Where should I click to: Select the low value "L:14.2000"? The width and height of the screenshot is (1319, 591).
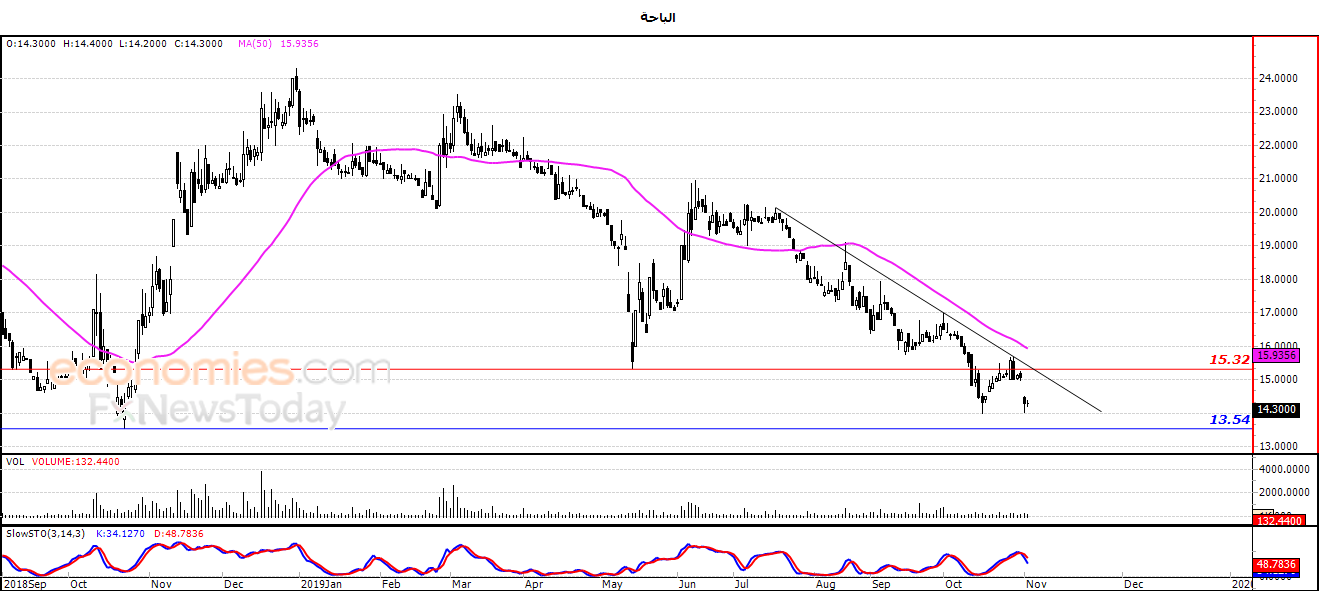[x=145, y=44]
